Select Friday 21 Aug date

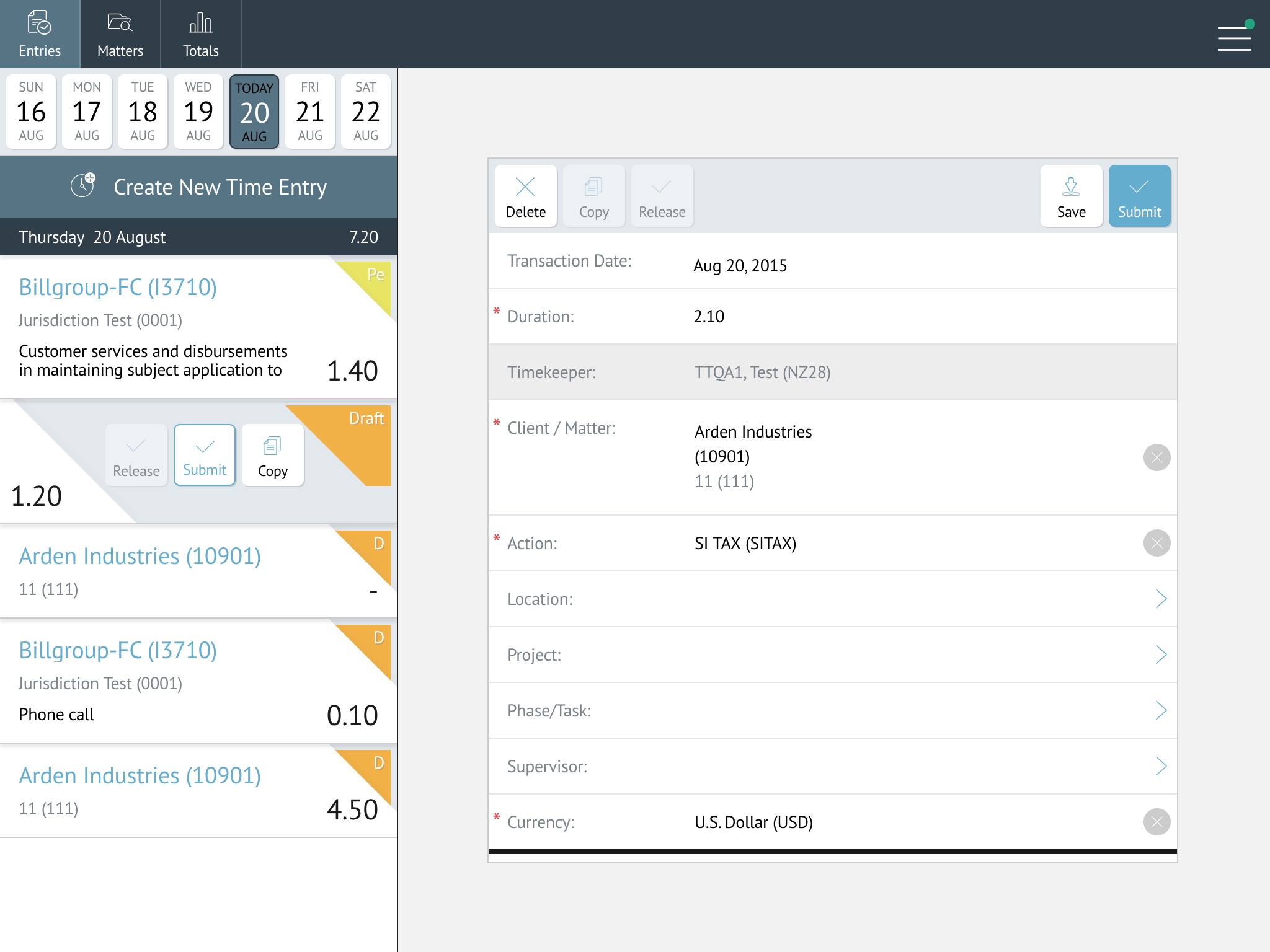(x=310, y=112)
